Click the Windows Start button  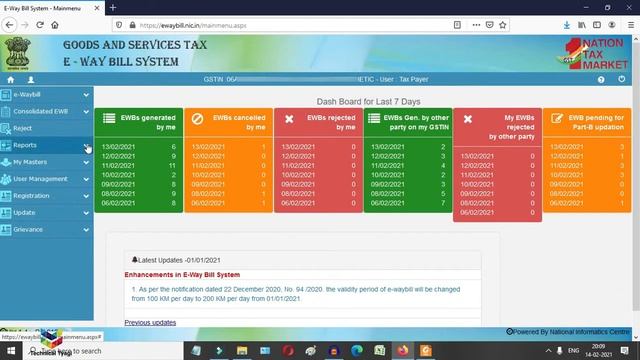pyautogui.click(x=11, y=351)
